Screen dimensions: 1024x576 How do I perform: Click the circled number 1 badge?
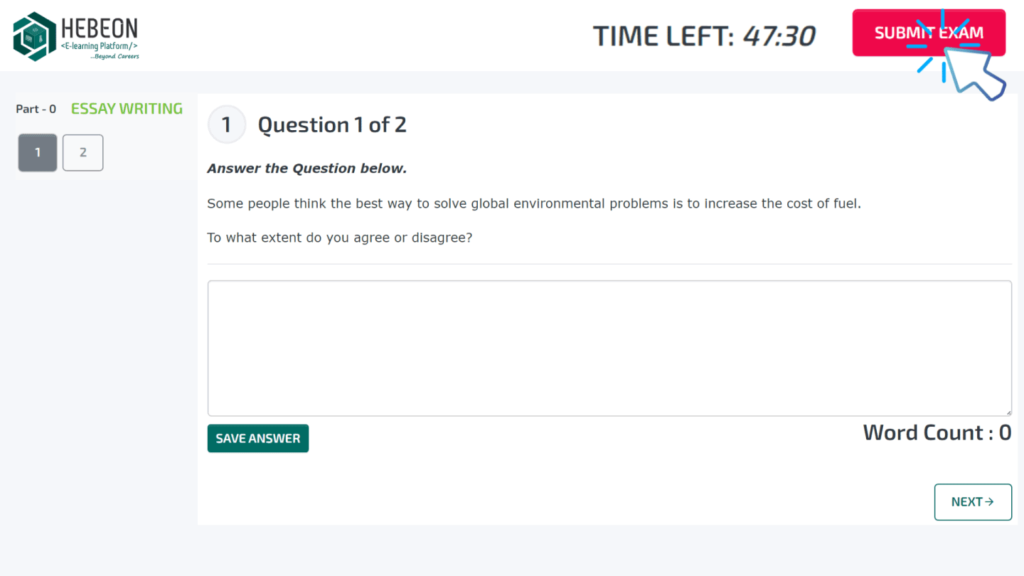[x=226, y=125]
